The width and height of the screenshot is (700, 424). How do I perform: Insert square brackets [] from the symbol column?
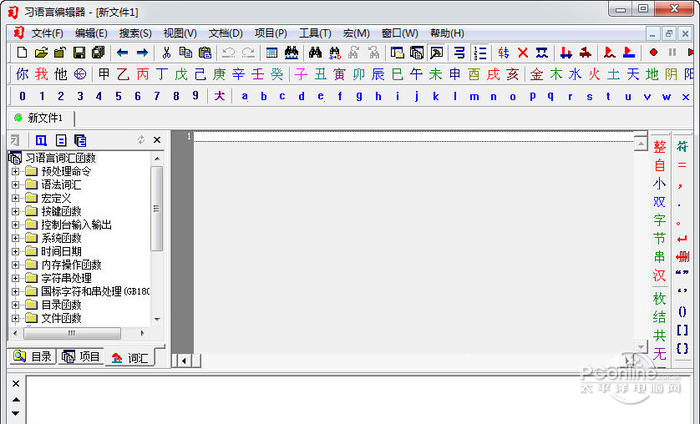(x=682, y=330)
